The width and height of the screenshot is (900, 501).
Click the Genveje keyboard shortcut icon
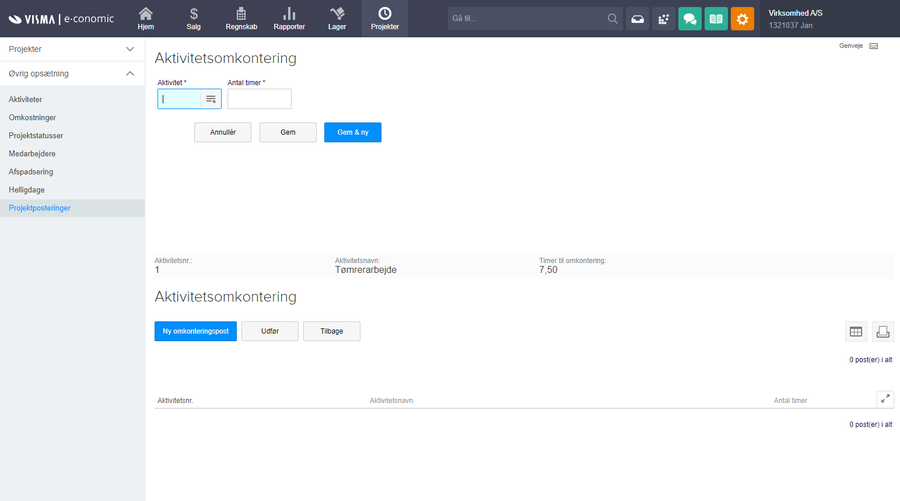pyautogui.click(x=873, y=46)
